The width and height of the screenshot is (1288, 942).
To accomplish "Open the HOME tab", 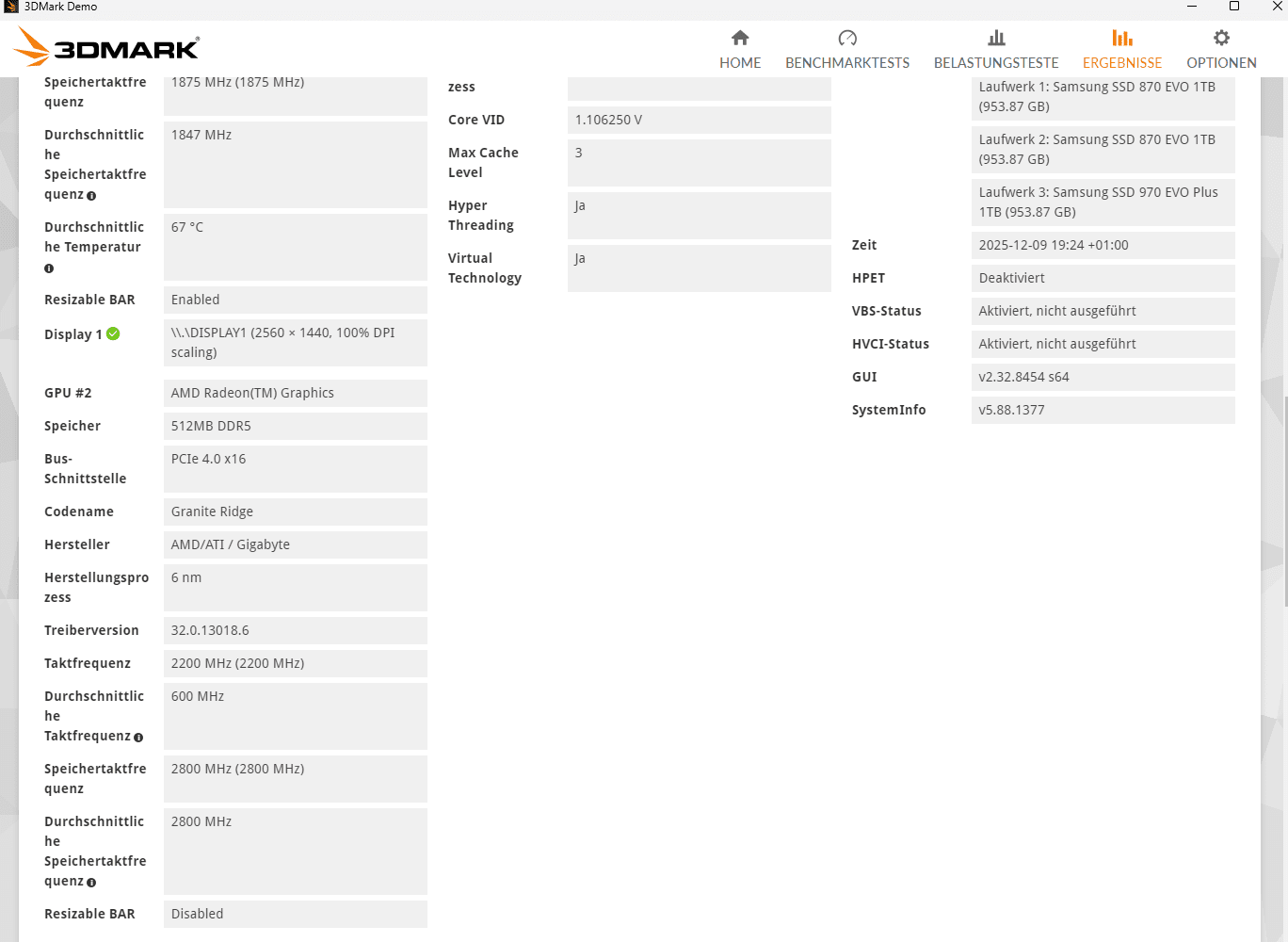I will [740, 50].
